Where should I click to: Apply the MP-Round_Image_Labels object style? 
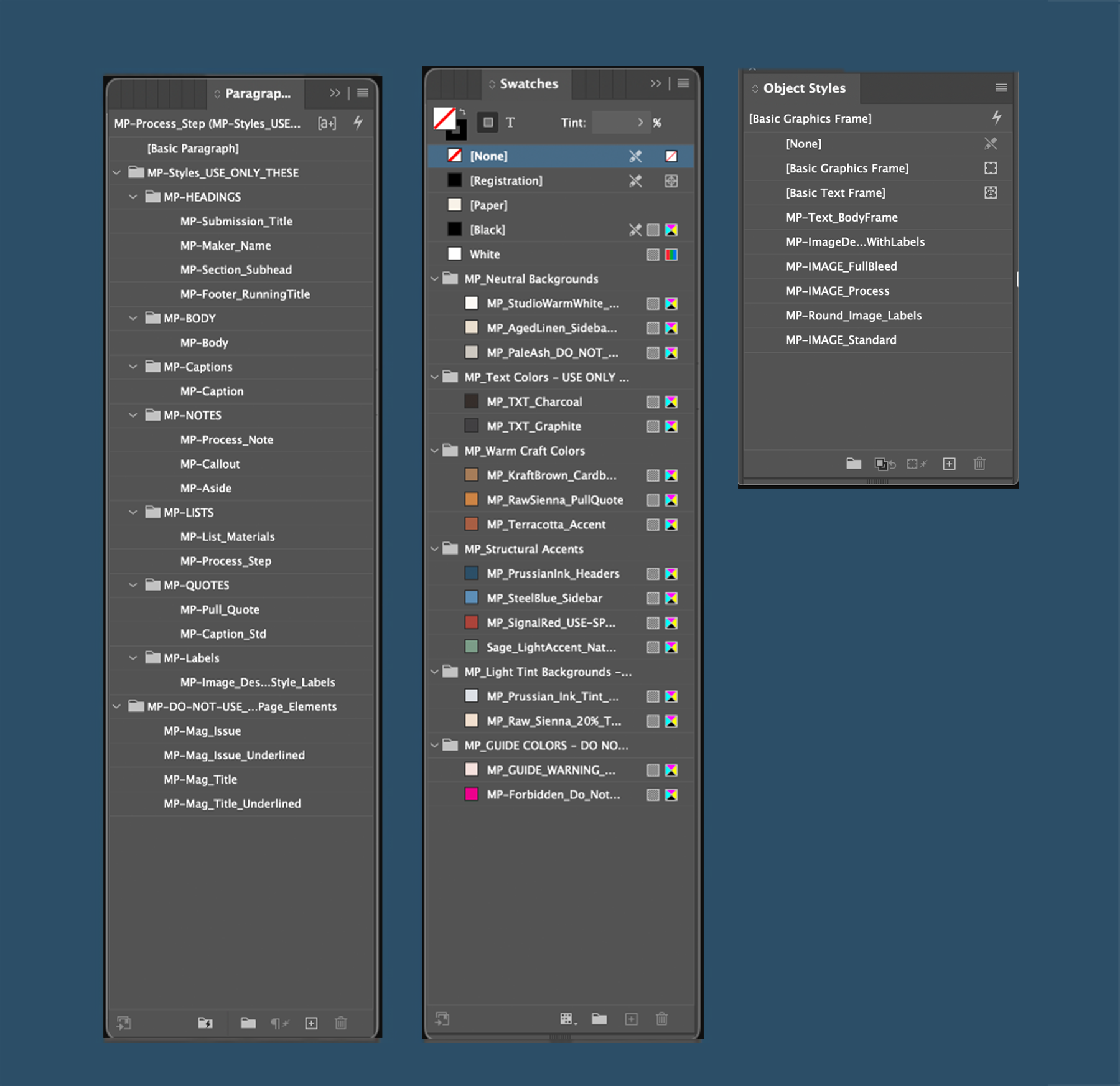[x=877, y=316]
